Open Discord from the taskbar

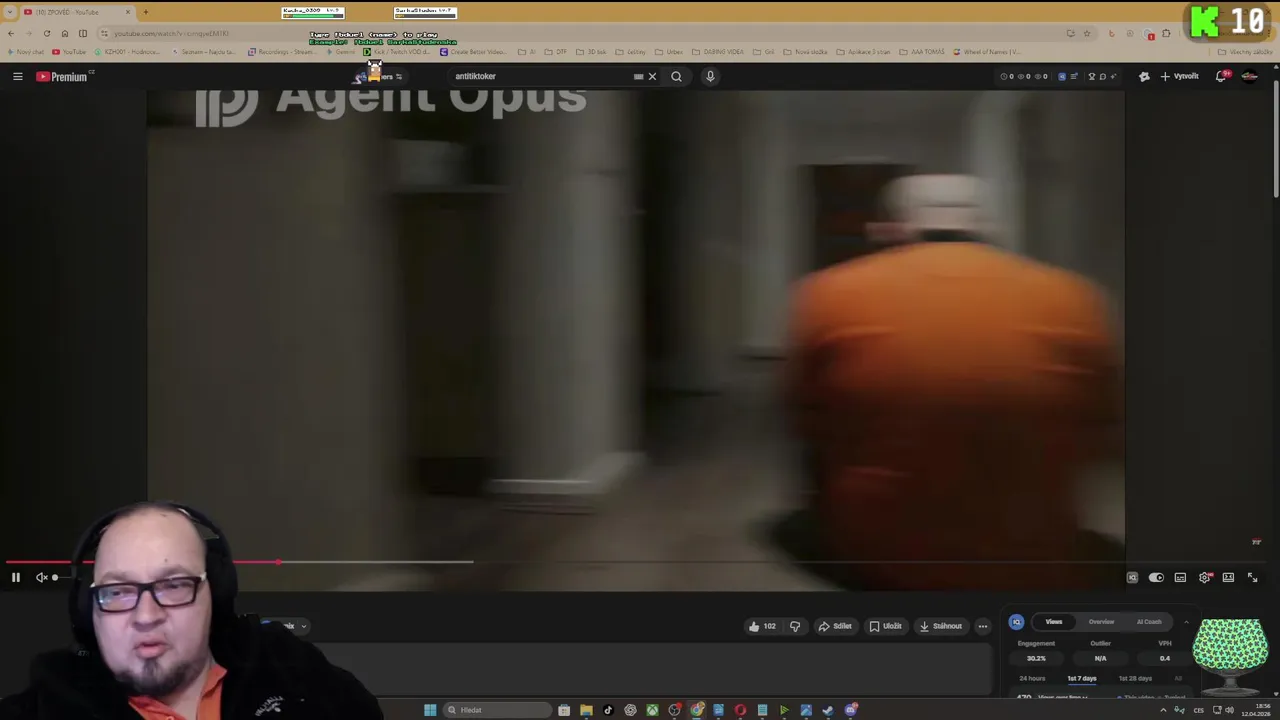pyautogui.click(x=850, y=710)
